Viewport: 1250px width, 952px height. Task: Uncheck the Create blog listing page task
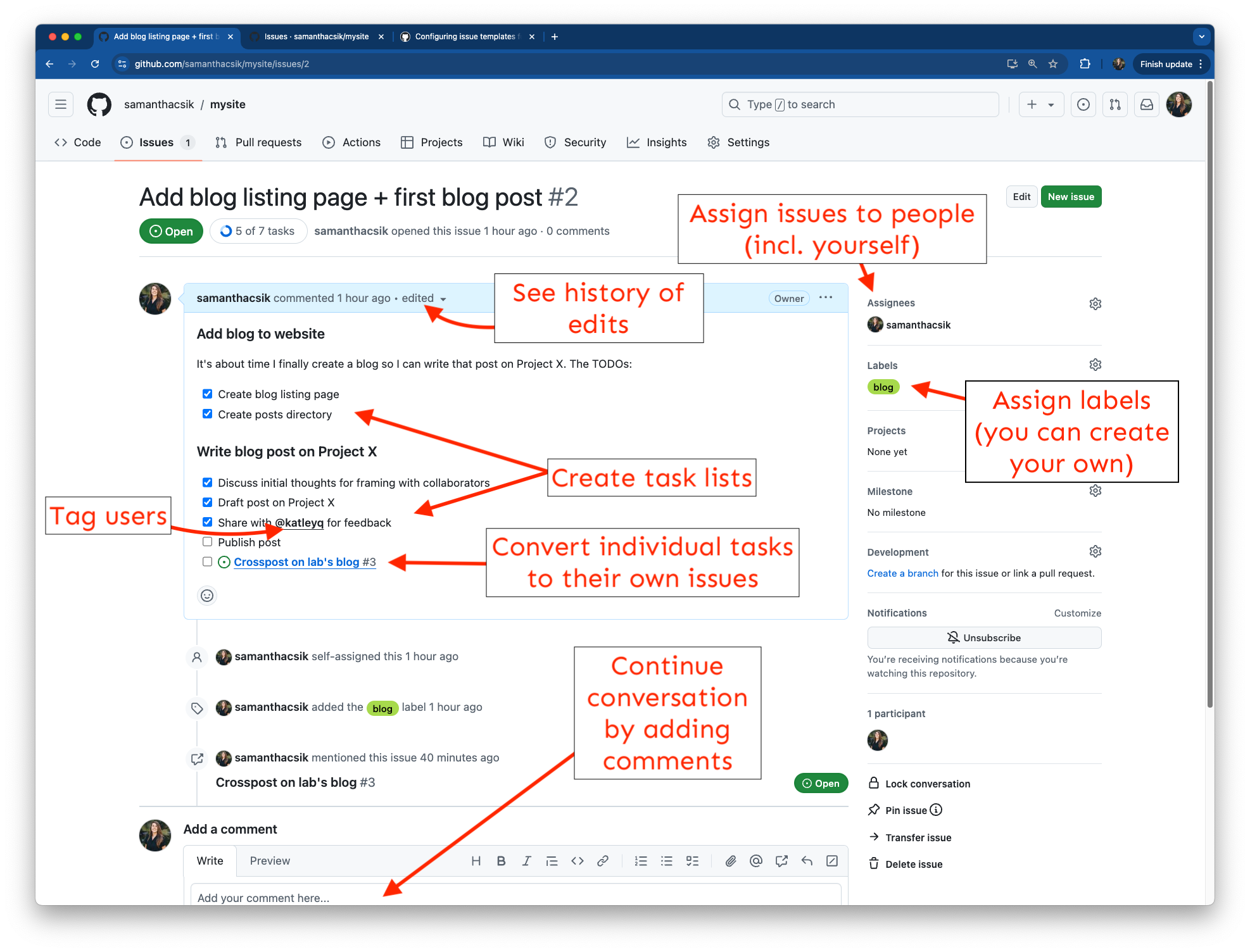click(207, 394)
